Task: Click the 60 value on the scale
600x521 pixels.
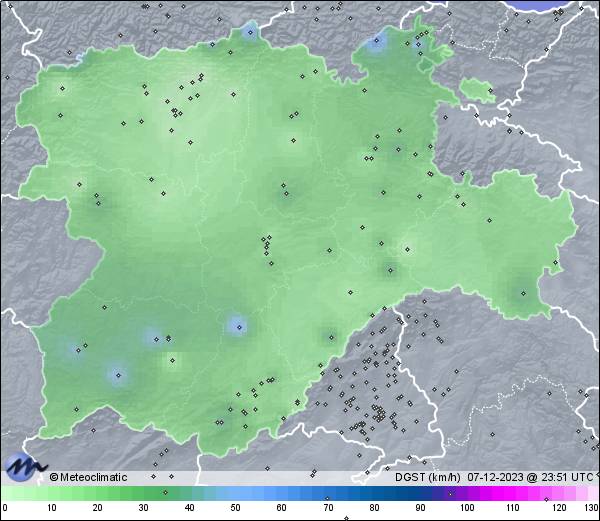Action: (x=282, y=508)
